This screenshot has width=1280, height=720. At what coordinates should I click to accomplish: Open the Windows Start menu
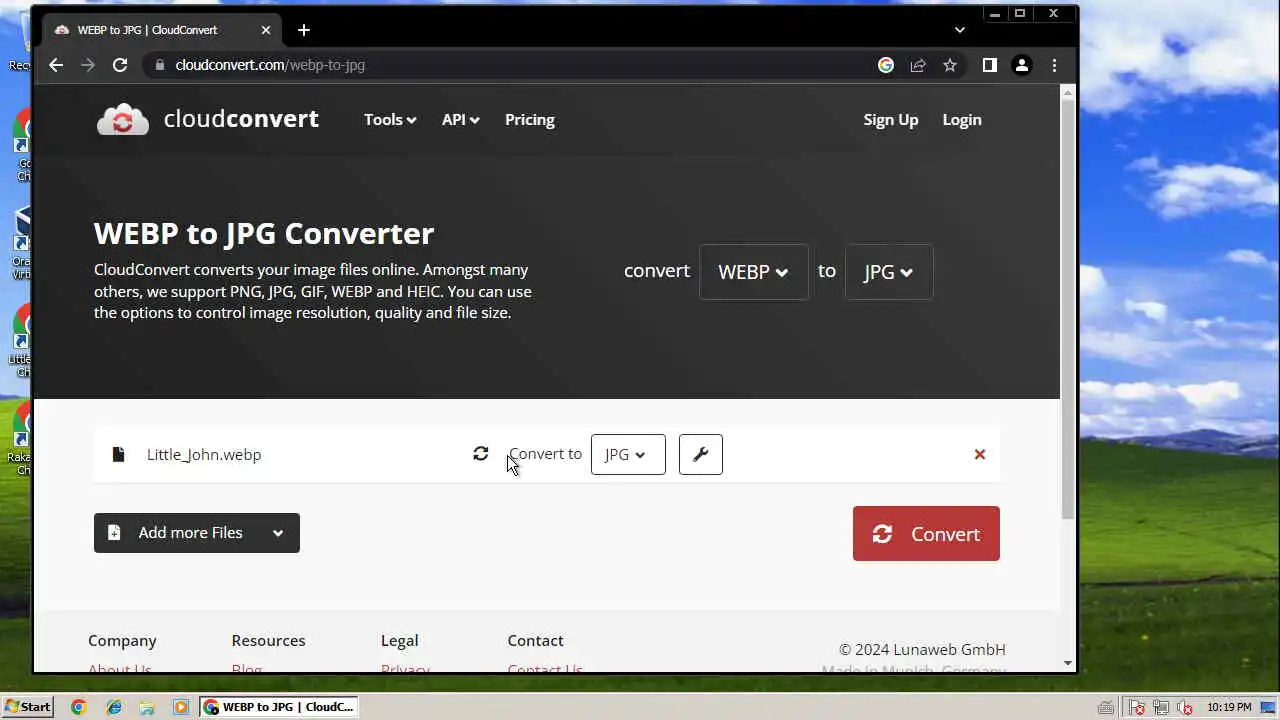coord(27,707)
